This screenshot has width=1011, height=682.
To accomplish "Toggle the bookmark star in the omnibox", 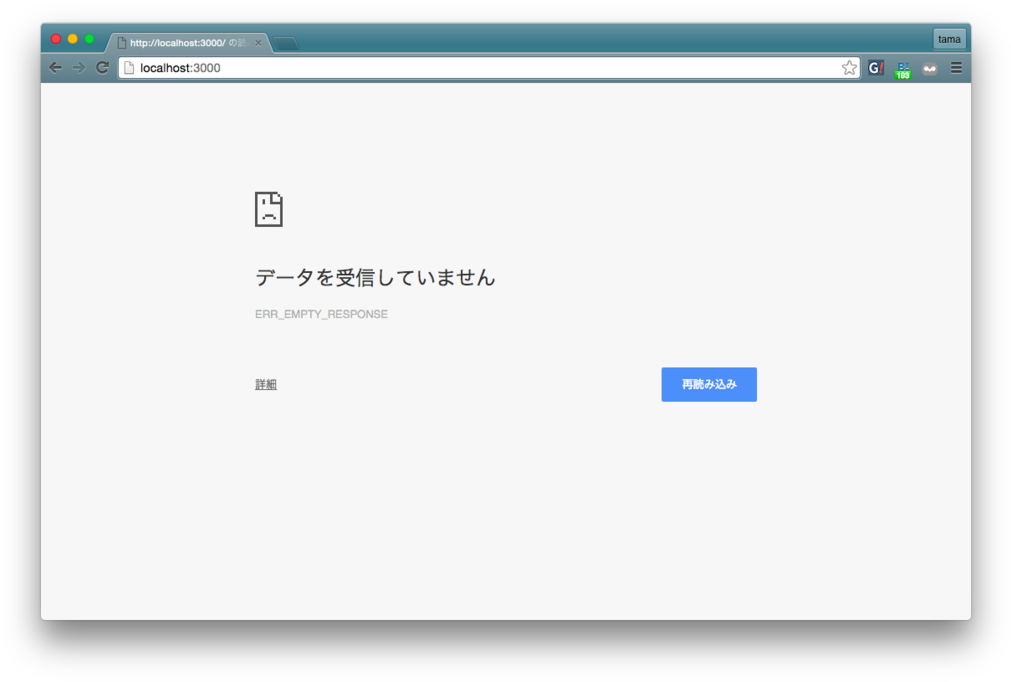I will coord(850,67).
